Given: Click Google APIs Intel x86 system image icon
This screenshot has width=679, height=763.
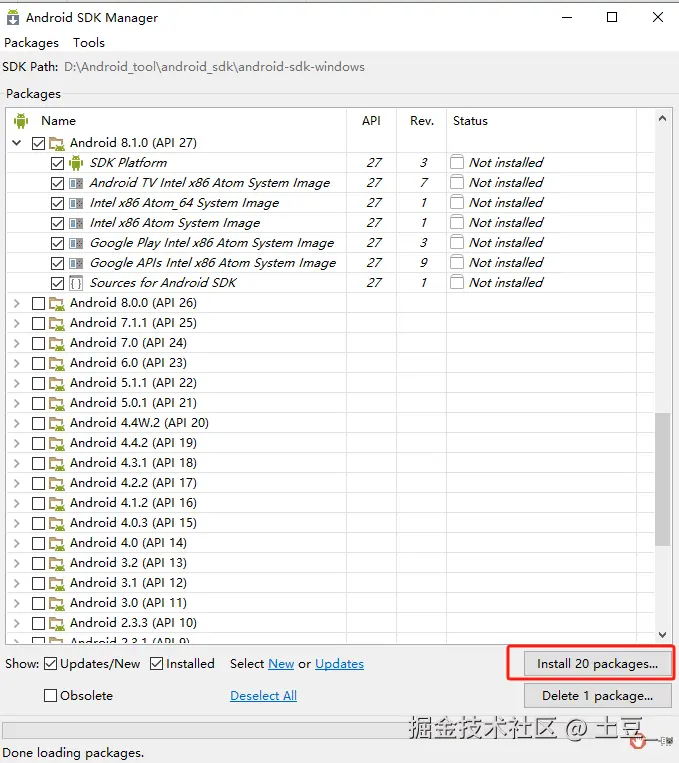Looking at the screenshot, I should 76,263.
